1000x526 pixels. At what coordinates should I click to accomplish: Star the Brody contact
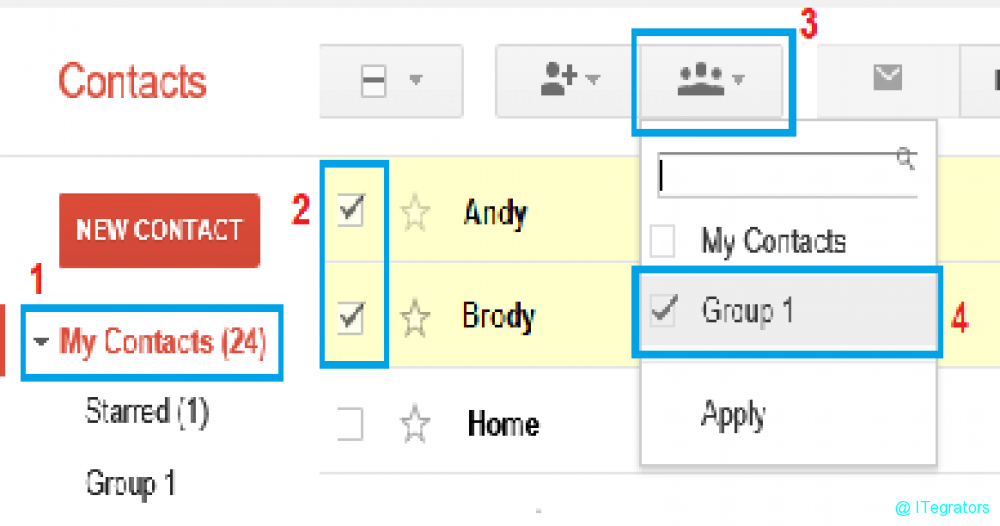pyautogui.click(x=415, y=317)
